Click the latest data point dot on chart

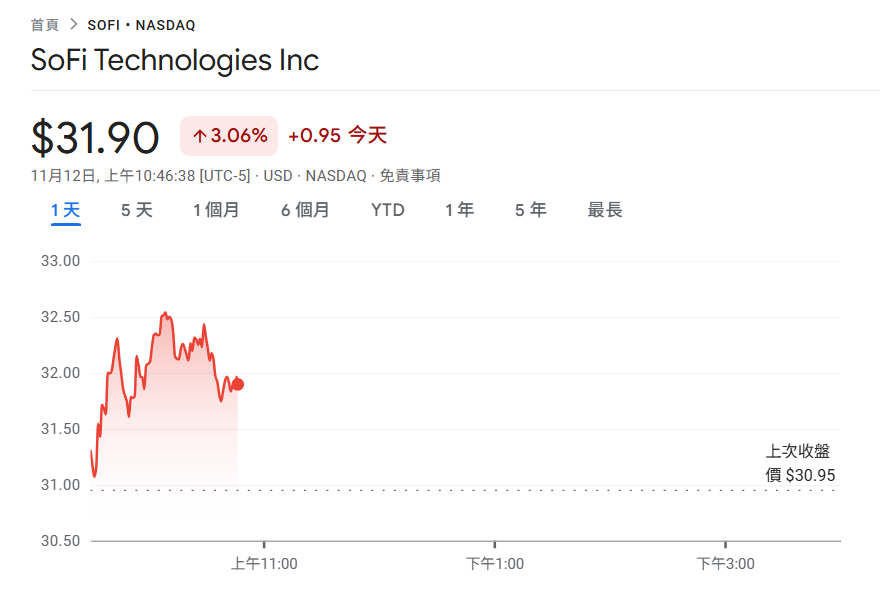click(237, 382)
